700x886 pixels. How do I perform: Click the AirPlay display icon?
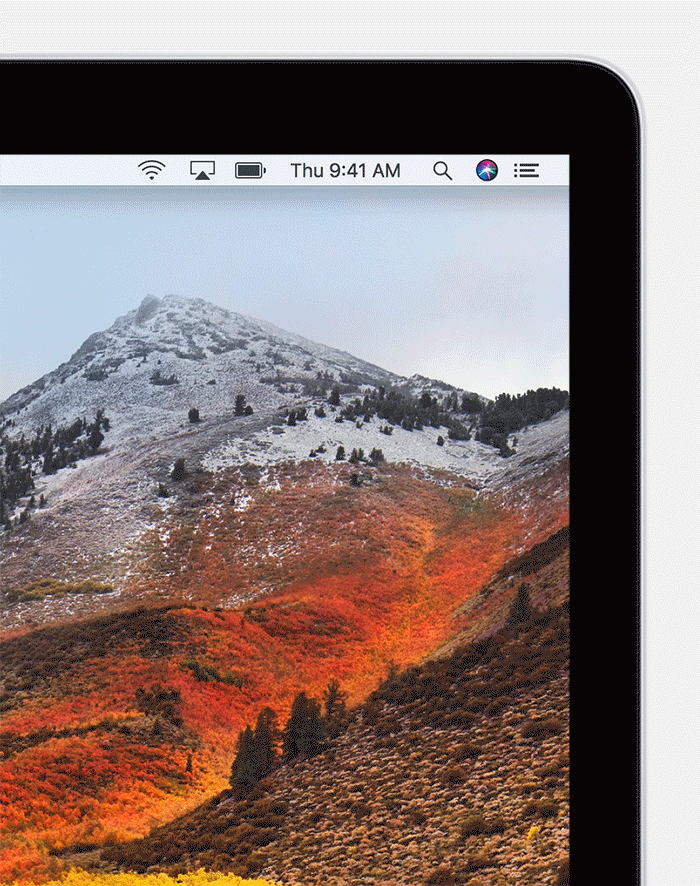[203, 170]
